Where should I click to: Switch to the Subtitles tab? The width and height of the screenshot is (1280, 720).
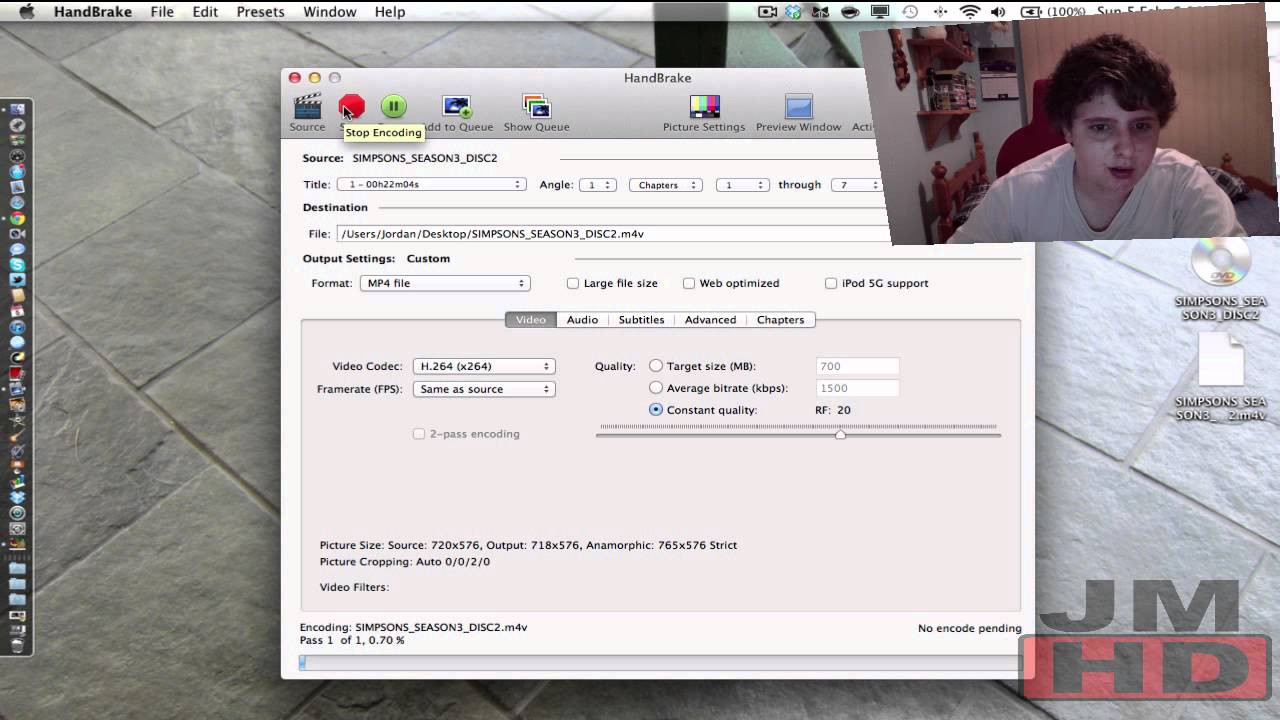click(x=641, y=320)
